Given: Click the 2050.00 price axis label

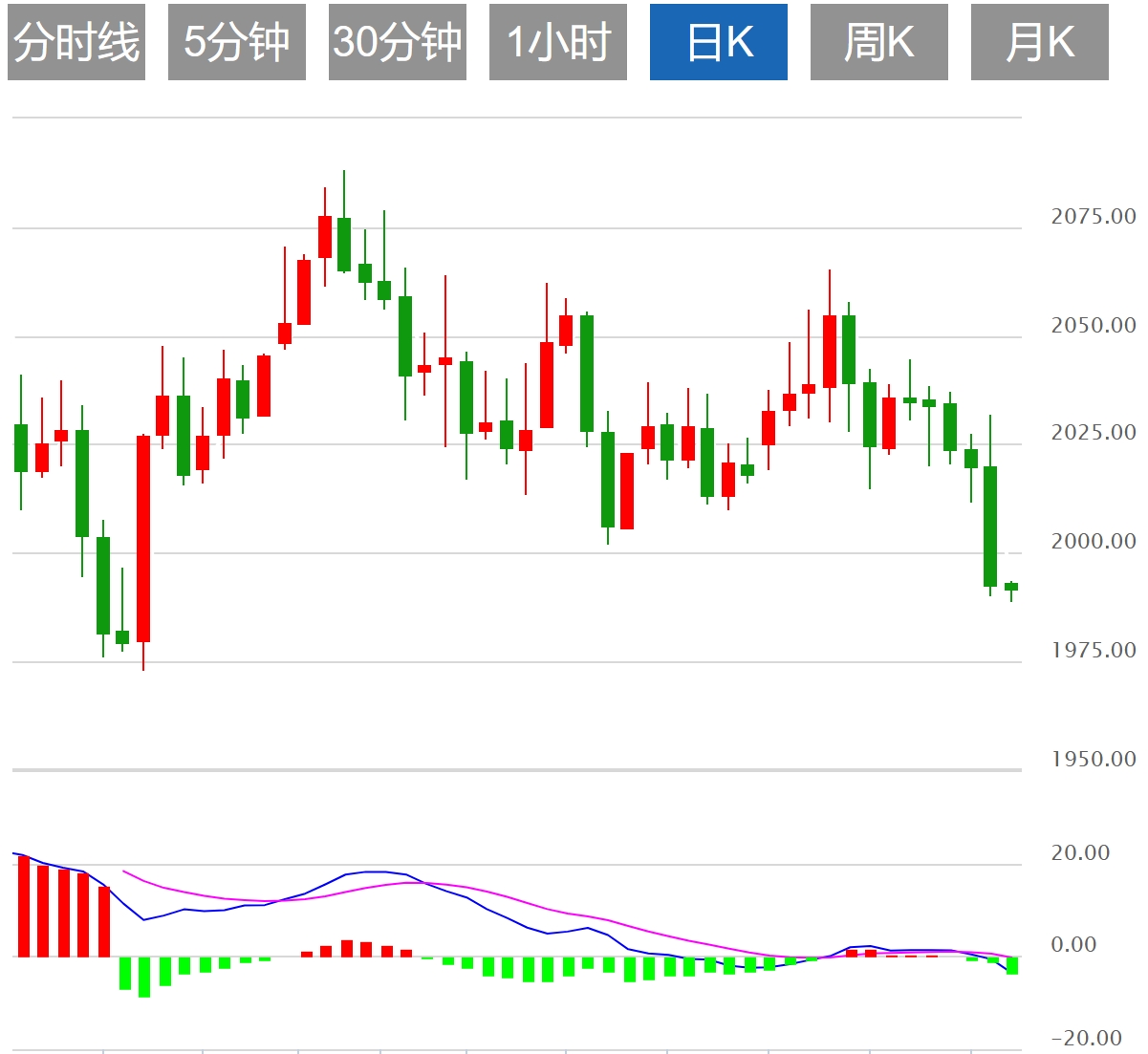Looking at the screenshot, I should click(x=1094, y=326).
